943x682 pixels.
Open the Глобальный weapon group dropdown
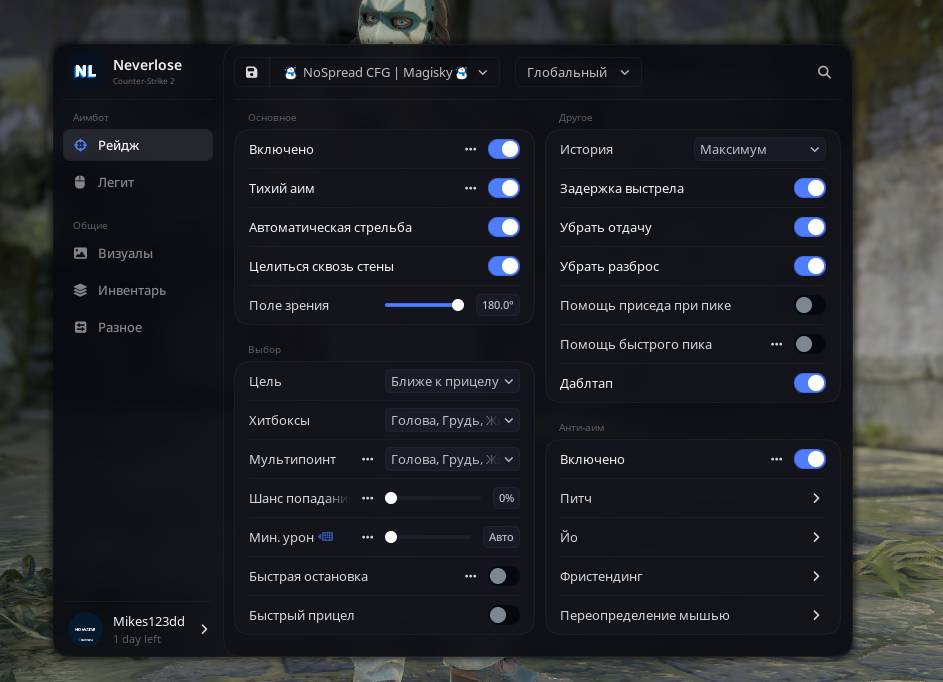tap(578, 73)
